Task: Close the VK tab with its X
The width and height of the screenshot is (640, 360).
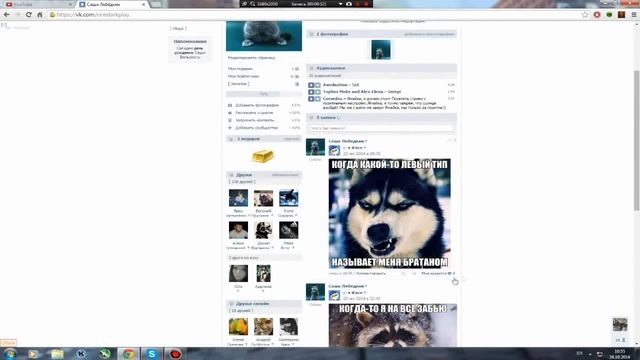Action: pos(144,4)
